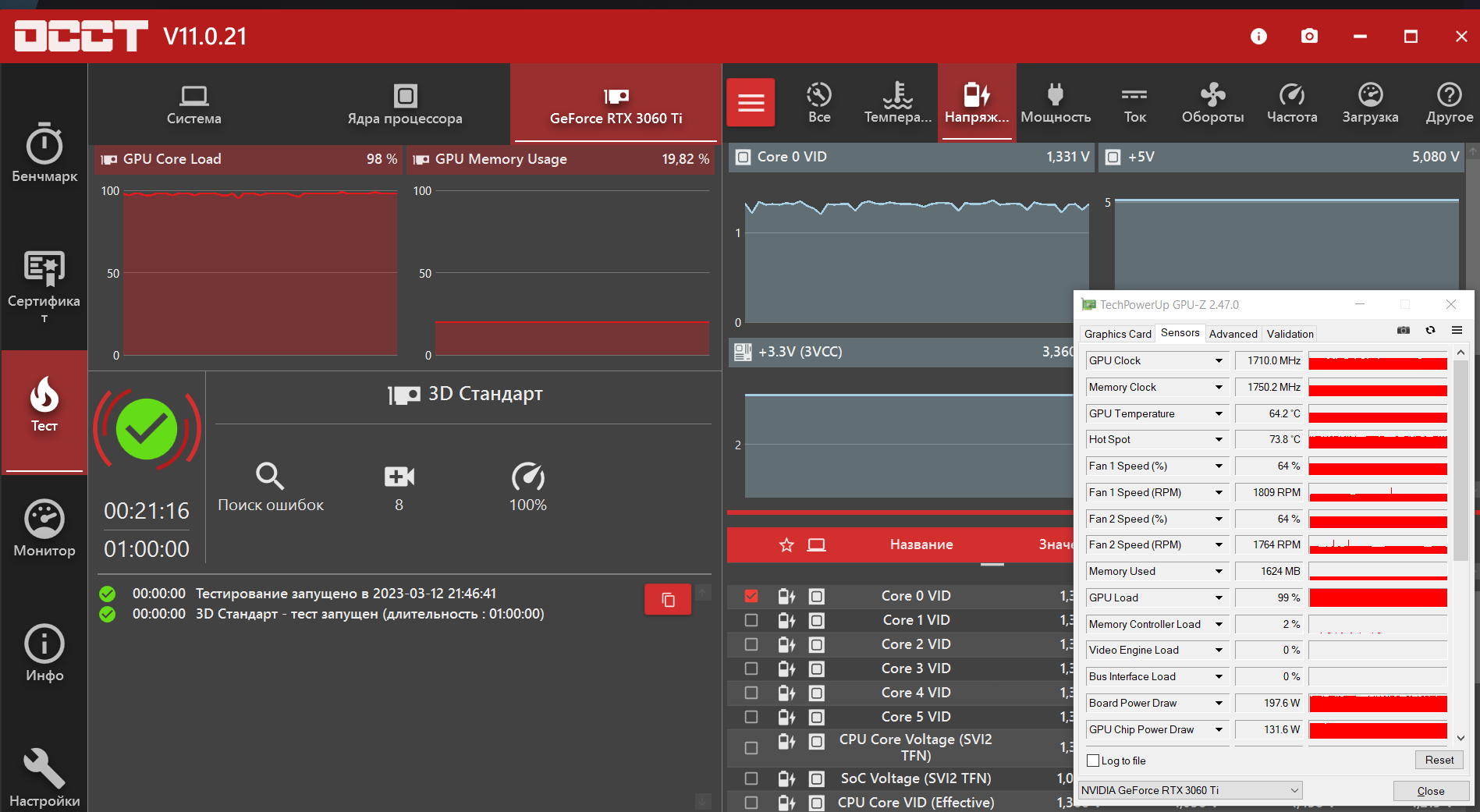Image resolution: width=1480 pixels, height=812 pixels.
Task: Open the GPU-Z hamburger menu
Action: (x=1457, y=330)
